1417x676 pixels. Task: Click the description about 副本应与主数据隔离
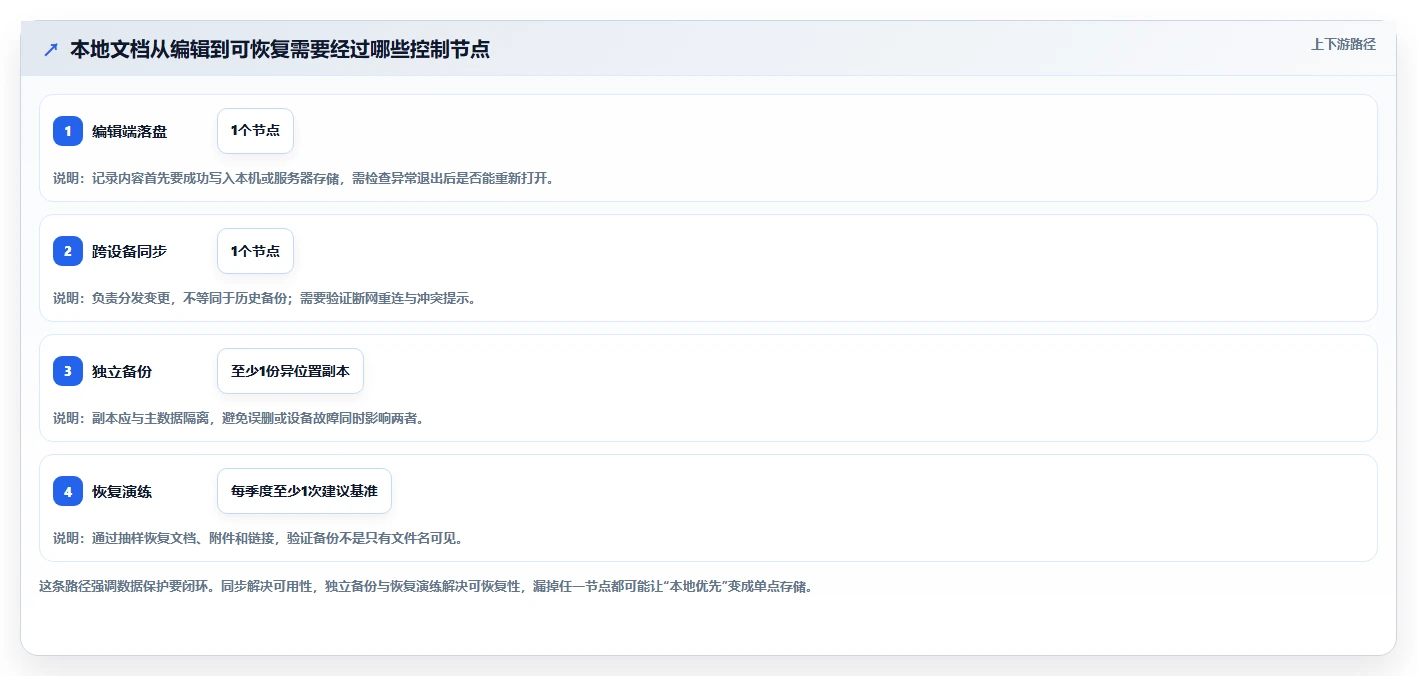(238, 418)
